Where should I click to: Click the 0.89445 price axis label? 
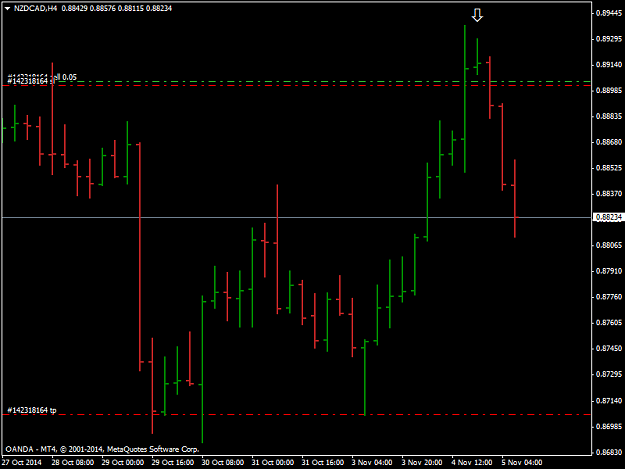pos(609,13)
